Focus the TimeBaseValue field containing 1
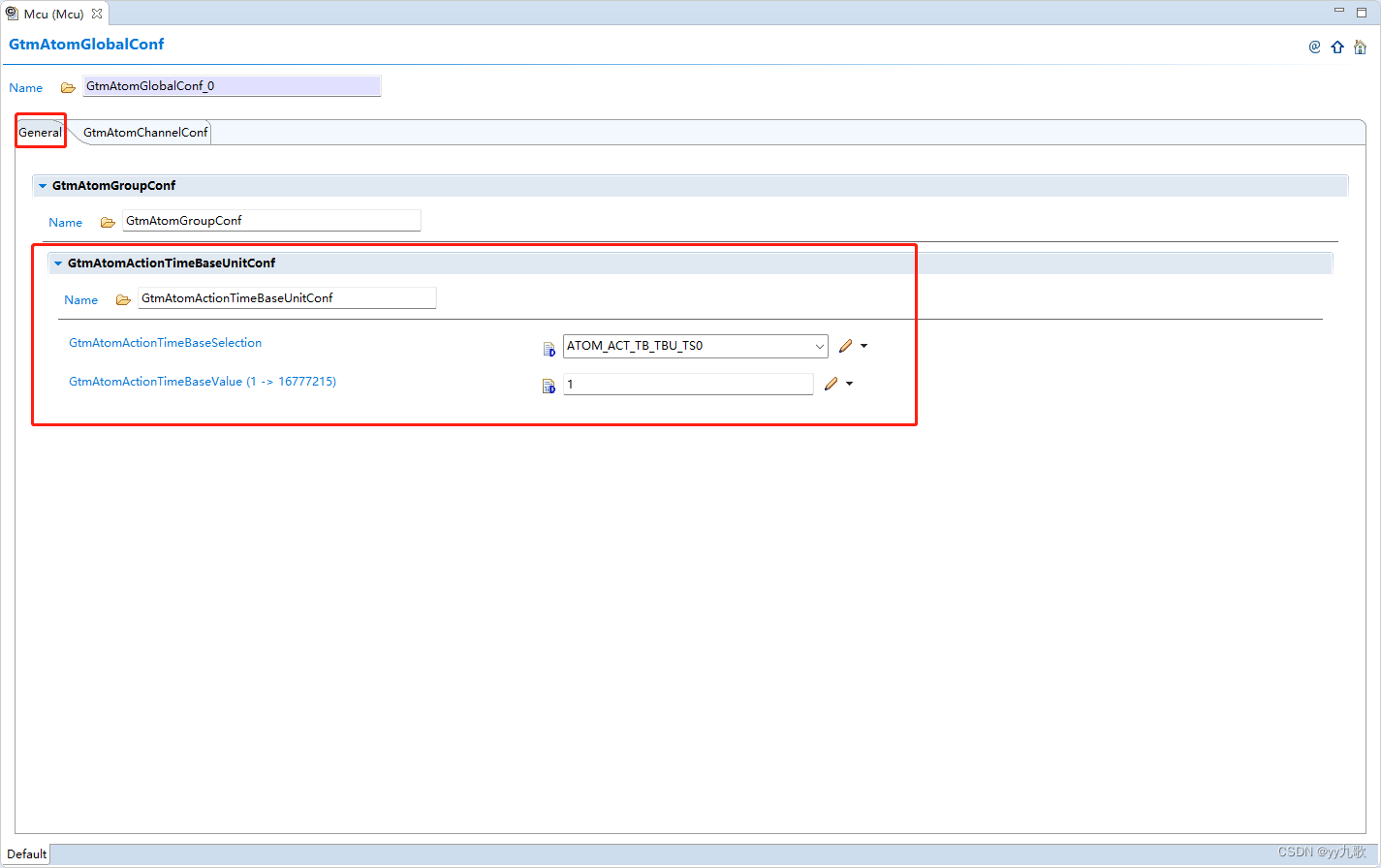1381x868 pixels. click(x=688, y=384)
